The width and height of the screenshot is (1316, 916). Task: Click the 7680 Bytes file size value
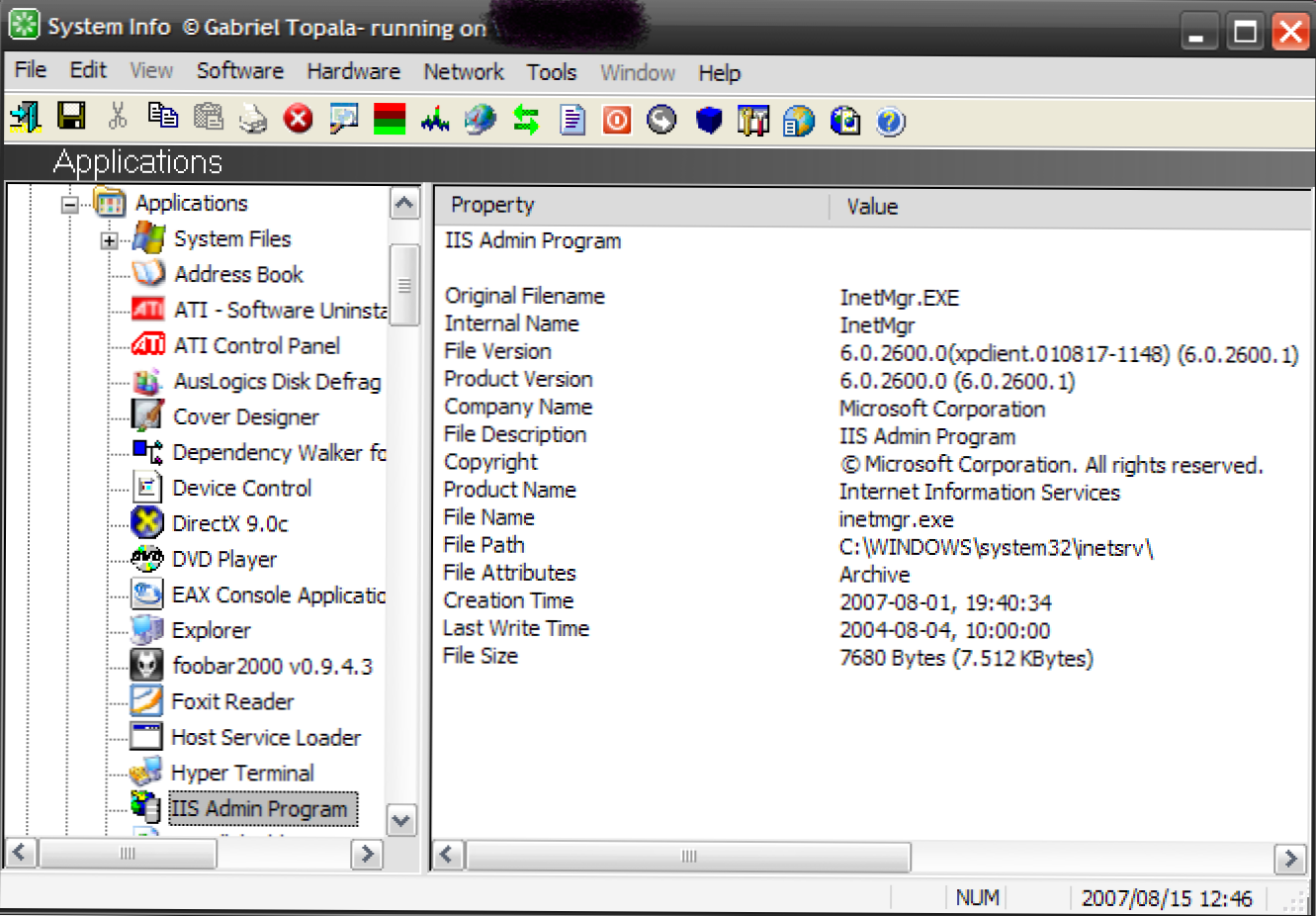(x=966, y=658)
